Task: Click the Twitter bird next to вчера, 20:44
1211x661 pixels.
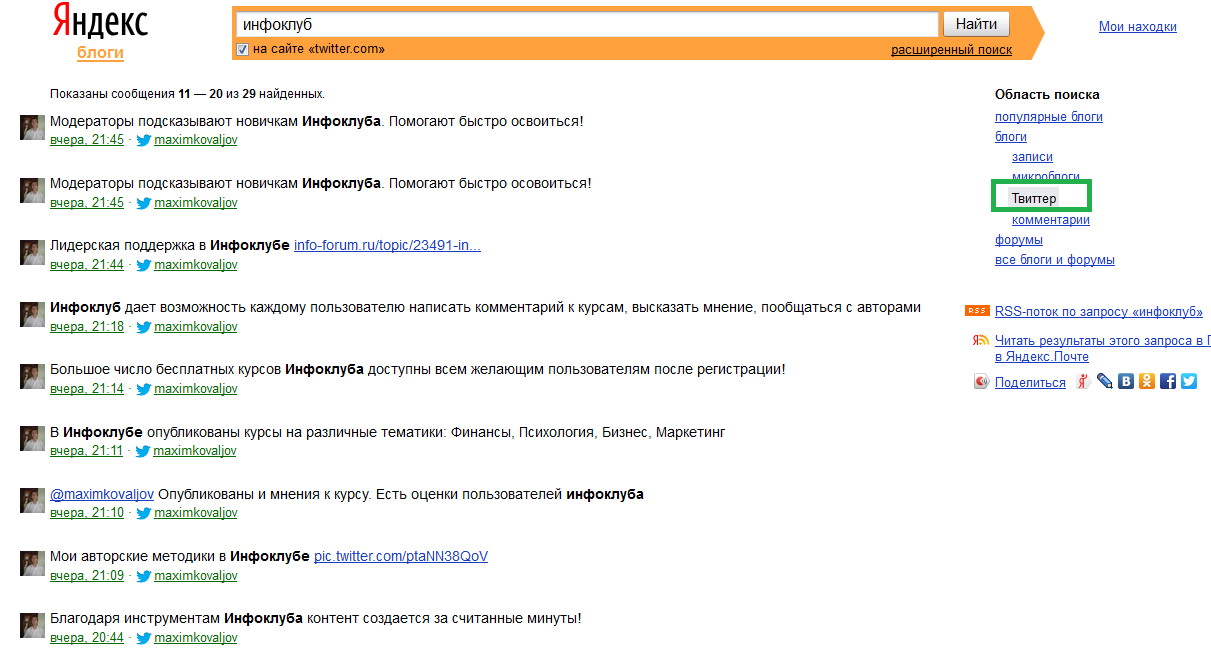Action: point(143,638)
